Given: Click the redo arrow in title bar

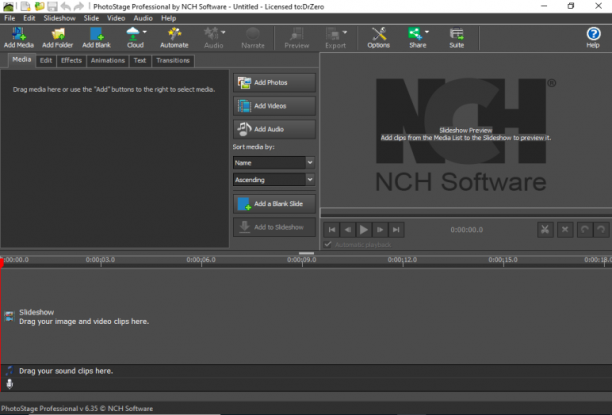Looking at the screenshot, I should tap(79, 6).
